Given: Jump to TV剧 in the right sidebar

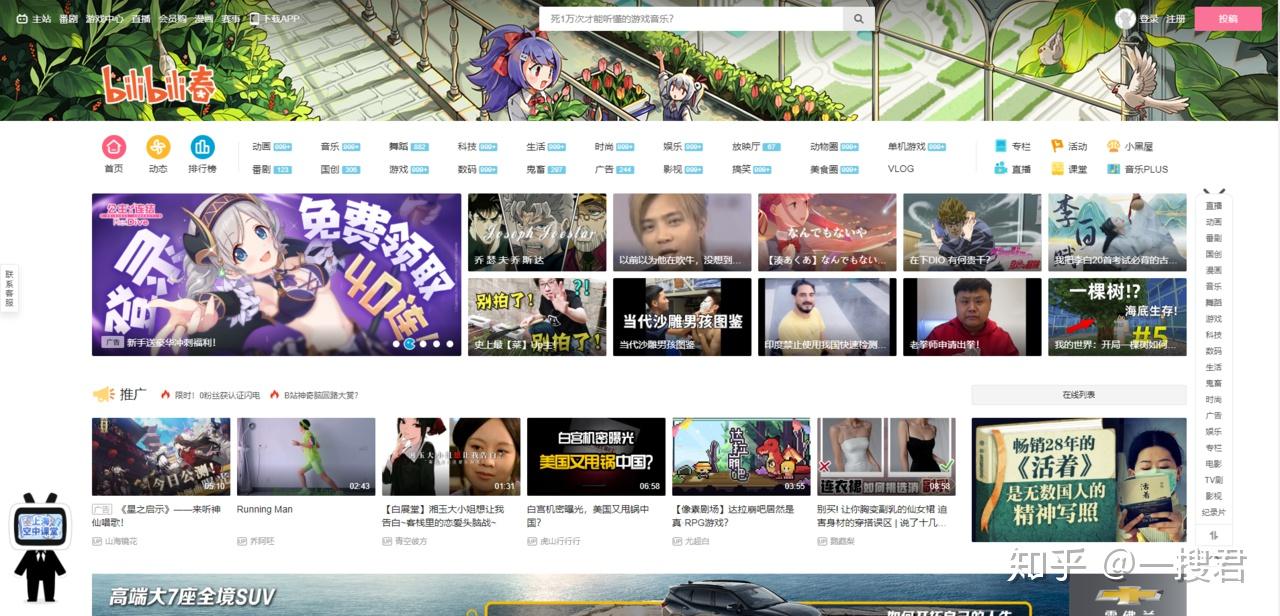Looking at the screenshot, I should tap(1213, 480).
